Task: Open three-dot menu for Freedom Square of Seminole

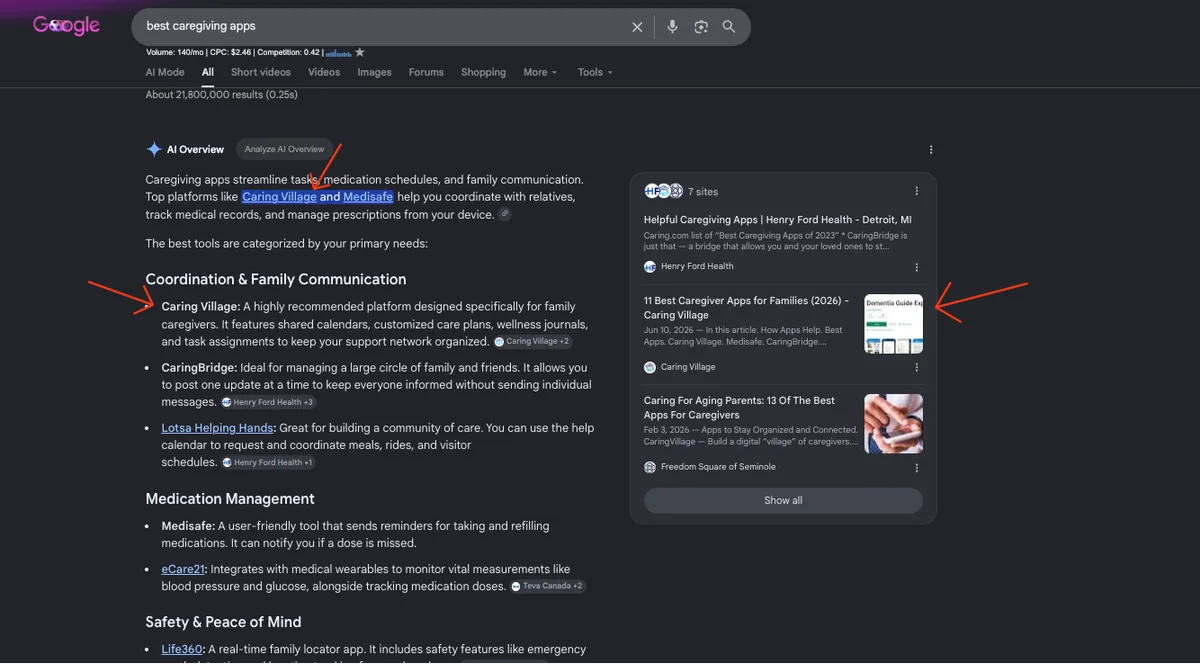Action: pyautogui.click(x=917, y=467)
